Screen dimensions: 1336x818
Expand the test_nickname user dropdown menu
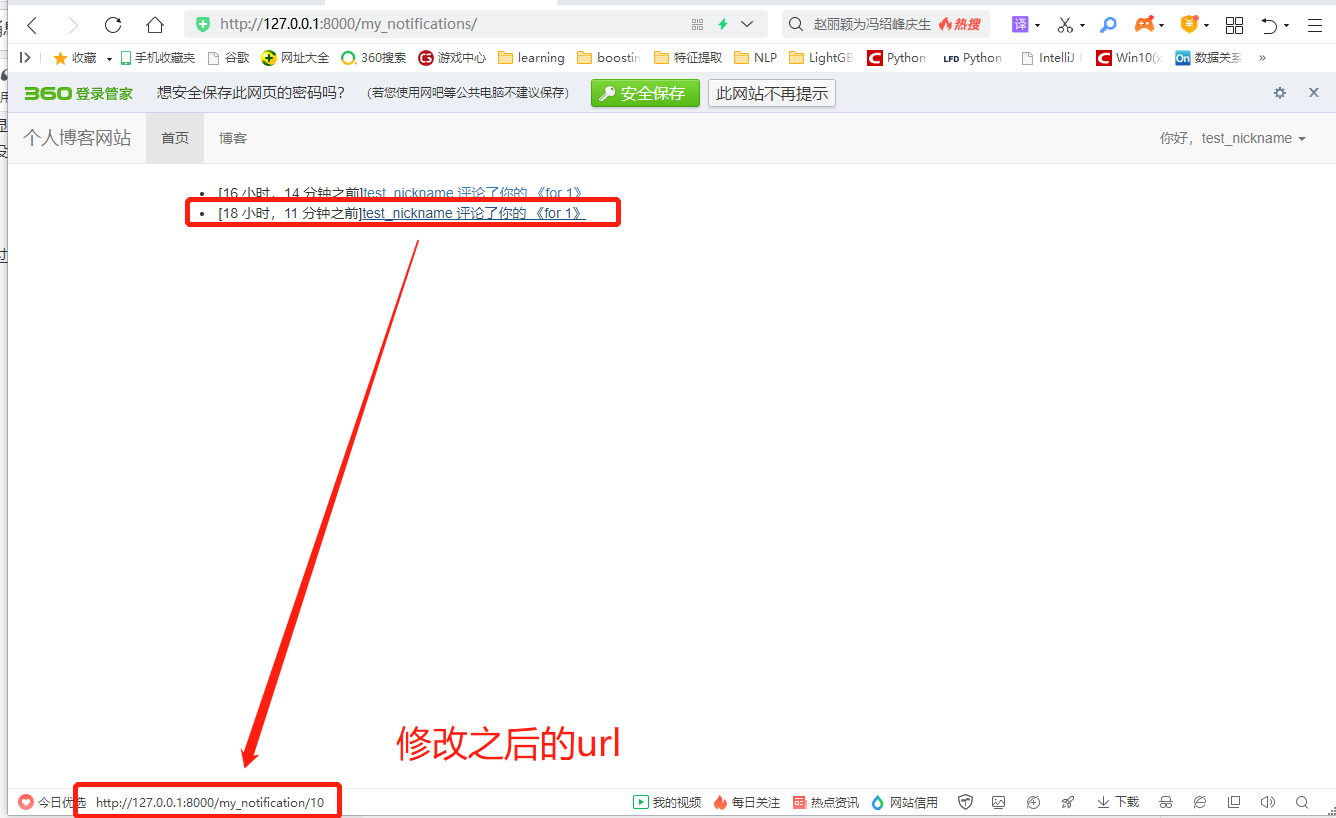point(1253,138)
